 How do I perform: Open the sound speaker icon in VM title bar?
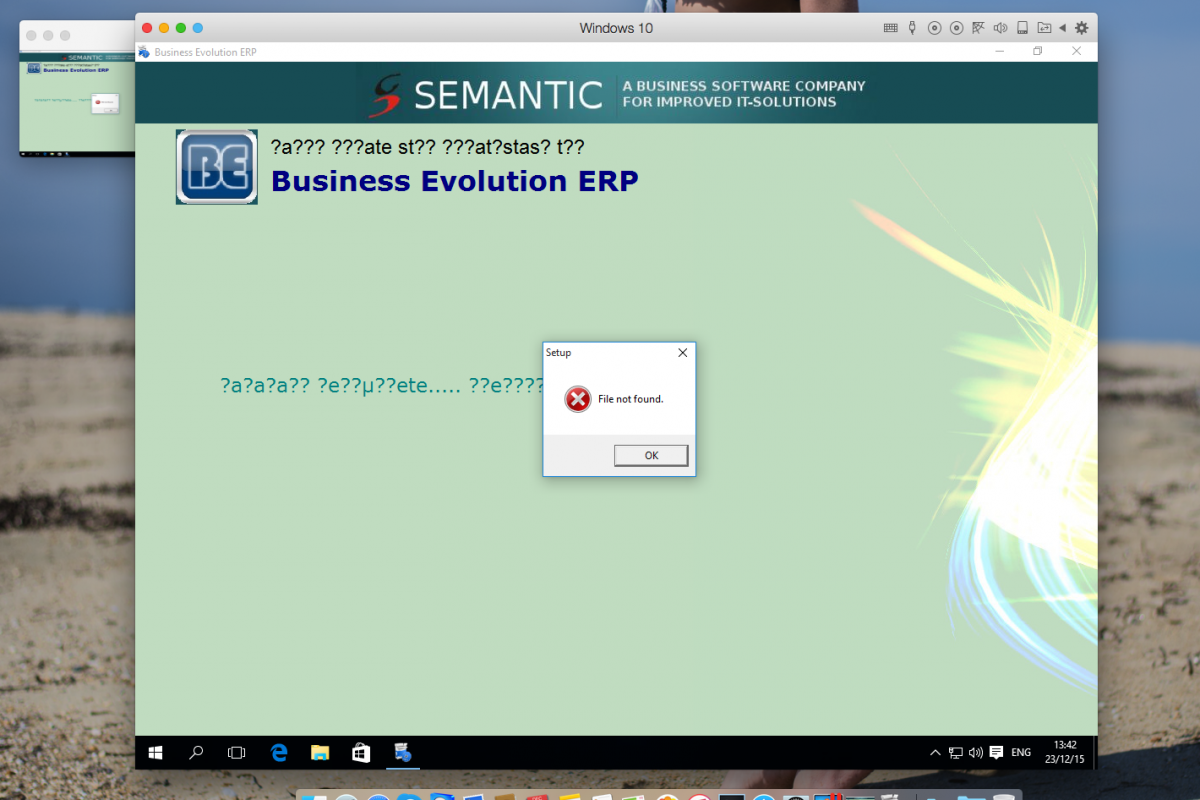tap(1000, 28)
